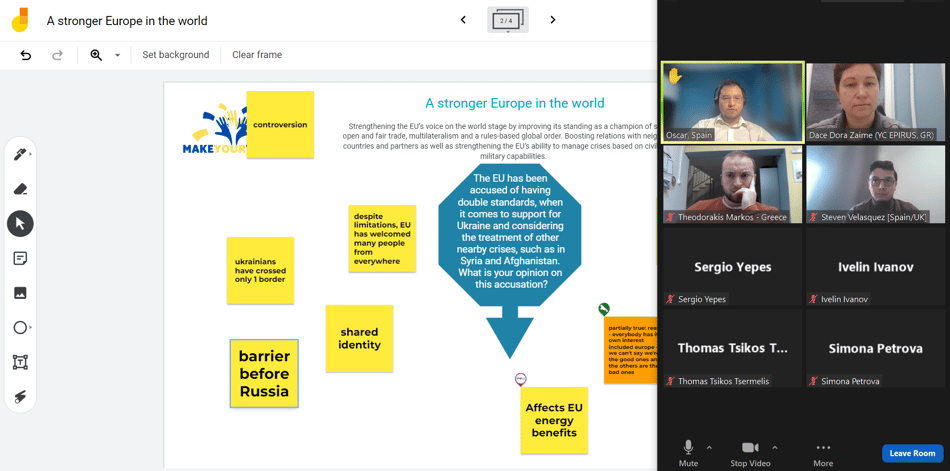Click the Redo arrow
The height and width of the screenshot is (471, 950).
(x=57, y=55)
